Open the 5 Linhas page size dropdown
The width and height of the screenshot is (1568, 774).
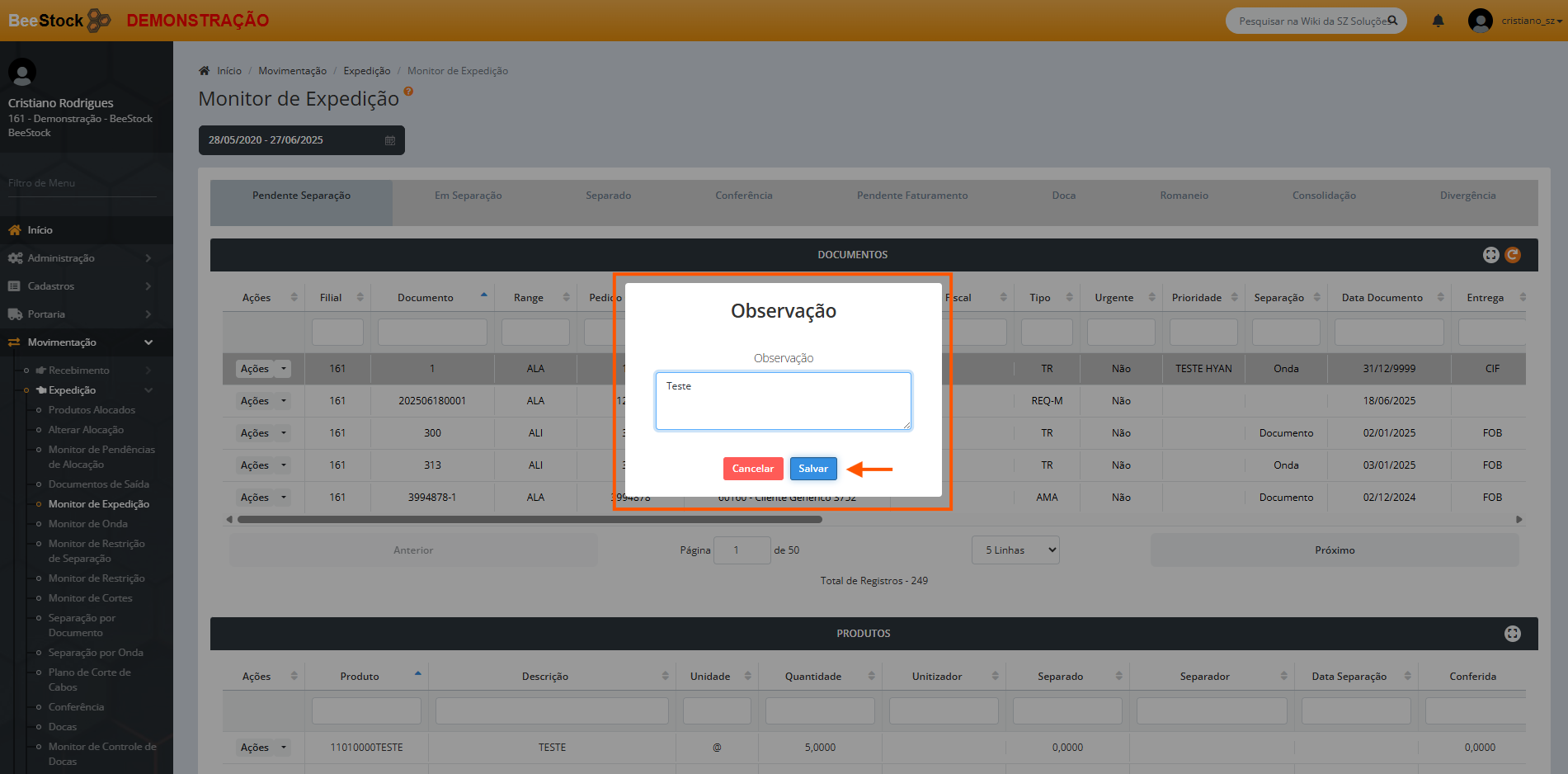point(1015,550)
